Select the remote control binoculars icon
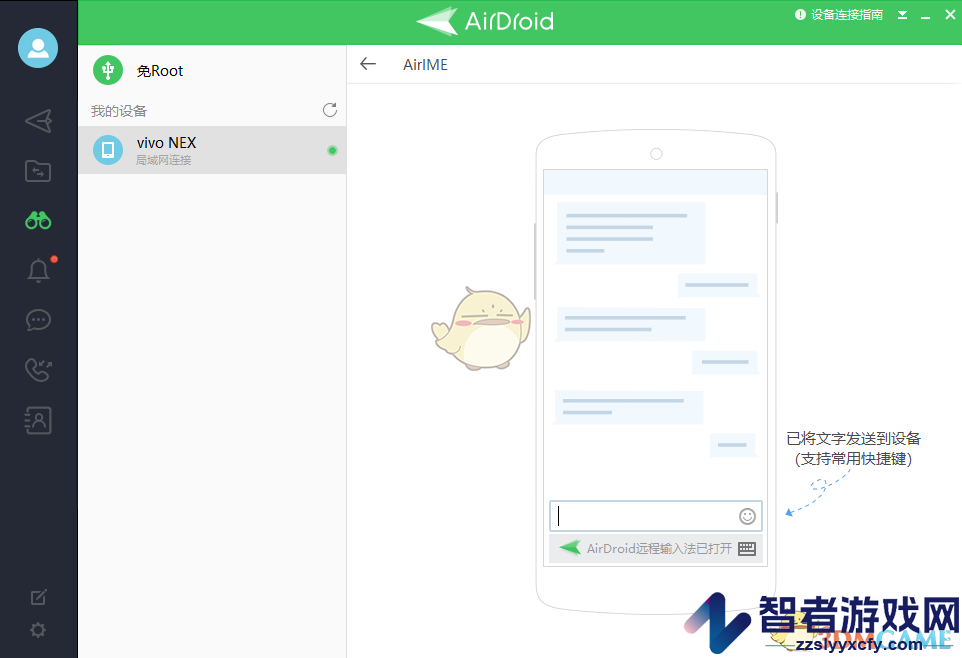The height and width of the screenshot is (658, 962). tap(38, 220)
